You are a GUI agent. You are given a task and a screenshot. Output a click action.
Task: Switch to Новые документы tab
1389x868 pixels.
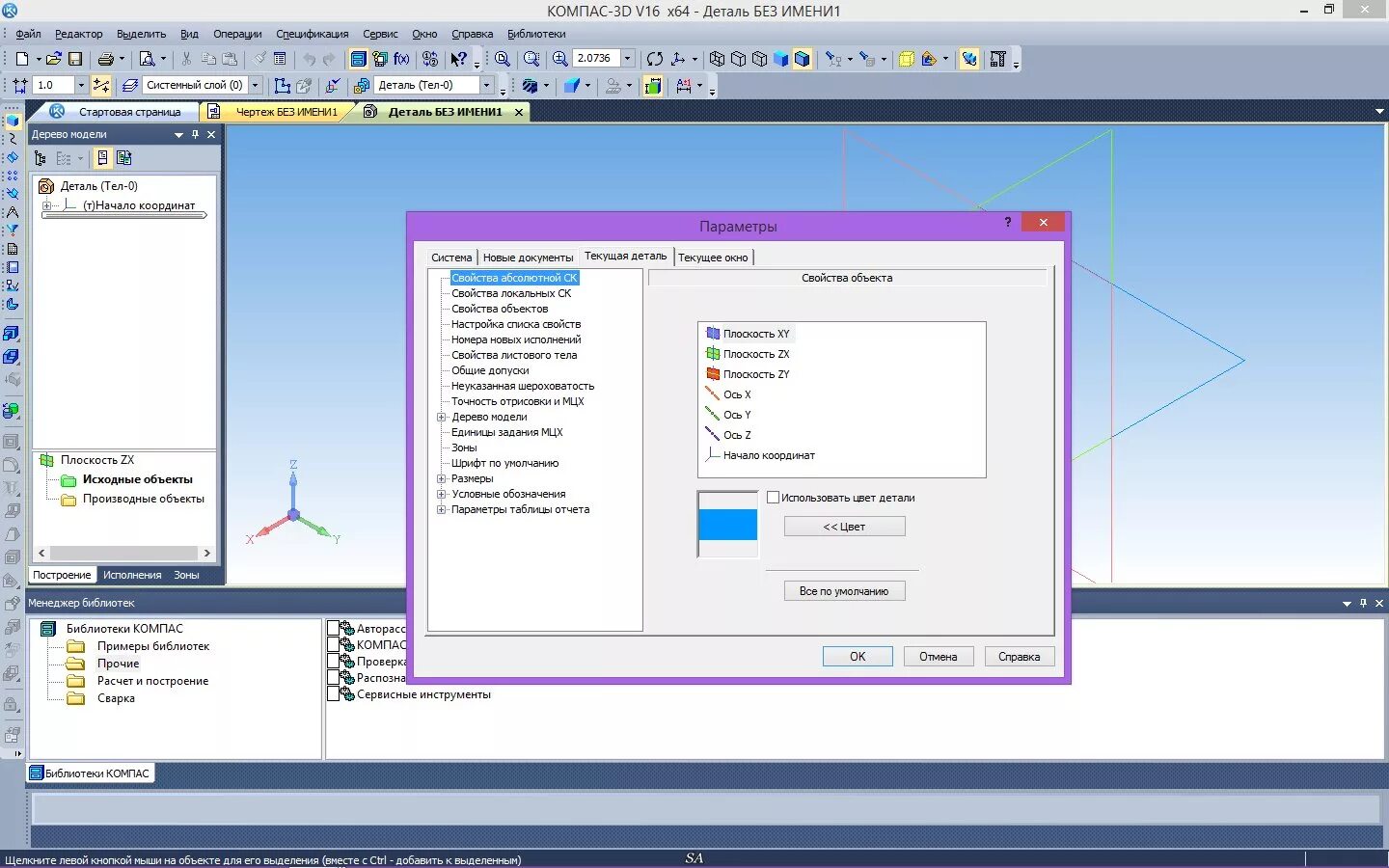(x=528, y=258)
